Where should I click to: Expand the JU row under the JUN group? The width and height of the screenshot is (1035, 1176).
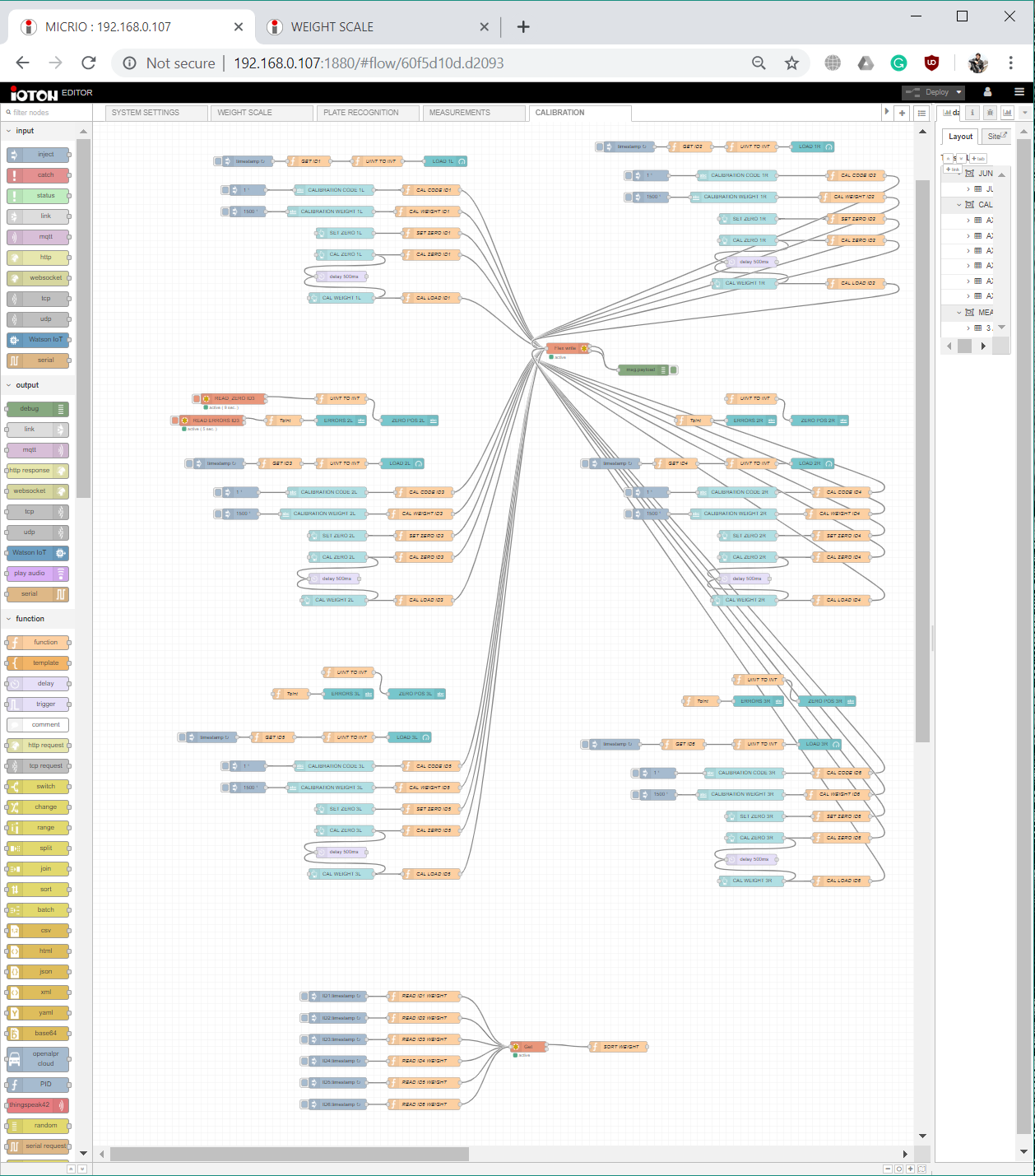(968, 189)
